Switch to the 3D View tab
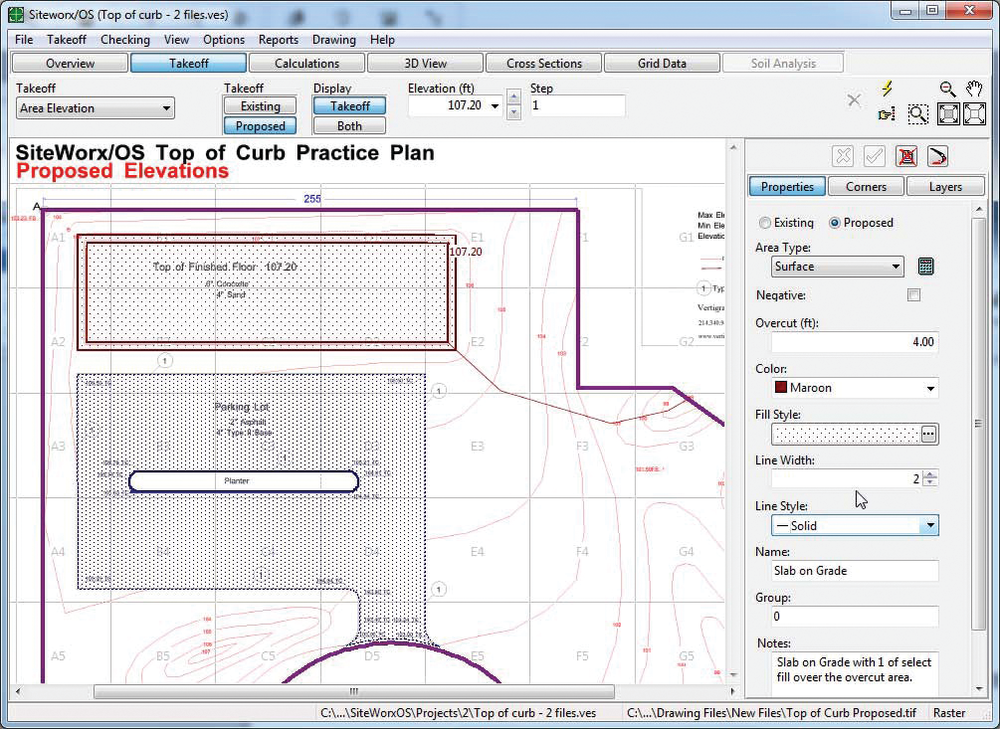This screenshot has height=729, width=1000. coord(425,63)
